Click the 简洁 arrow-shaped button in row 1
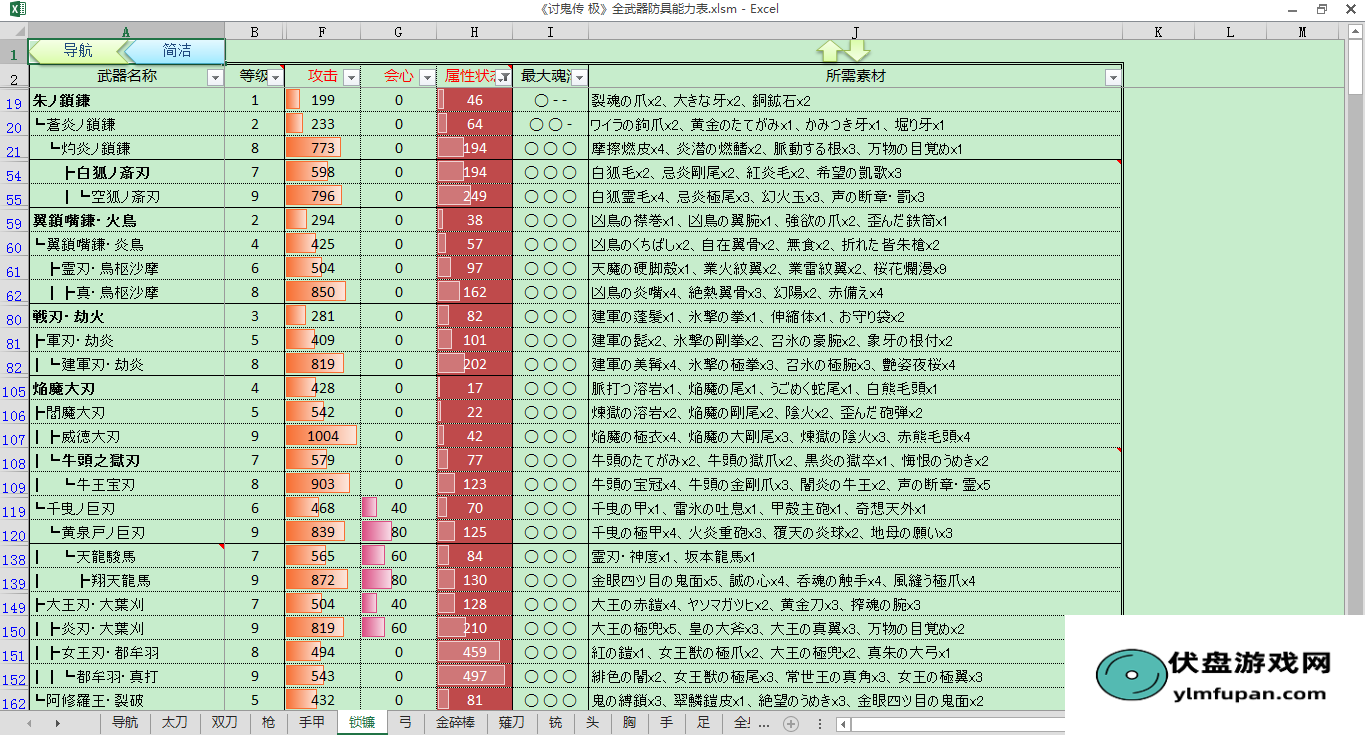Screen dimensions: 1365x735 175,51
